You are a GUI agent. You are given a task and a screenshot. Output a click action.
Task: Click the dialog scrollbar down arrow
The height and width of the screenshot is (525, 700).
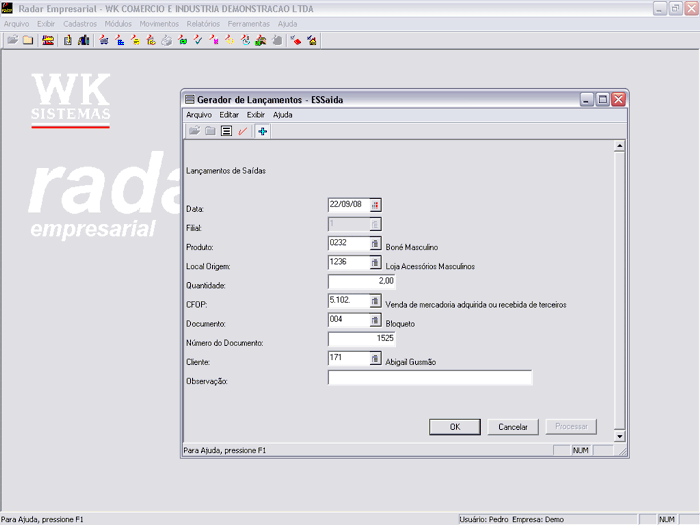[x=619, y=437]
